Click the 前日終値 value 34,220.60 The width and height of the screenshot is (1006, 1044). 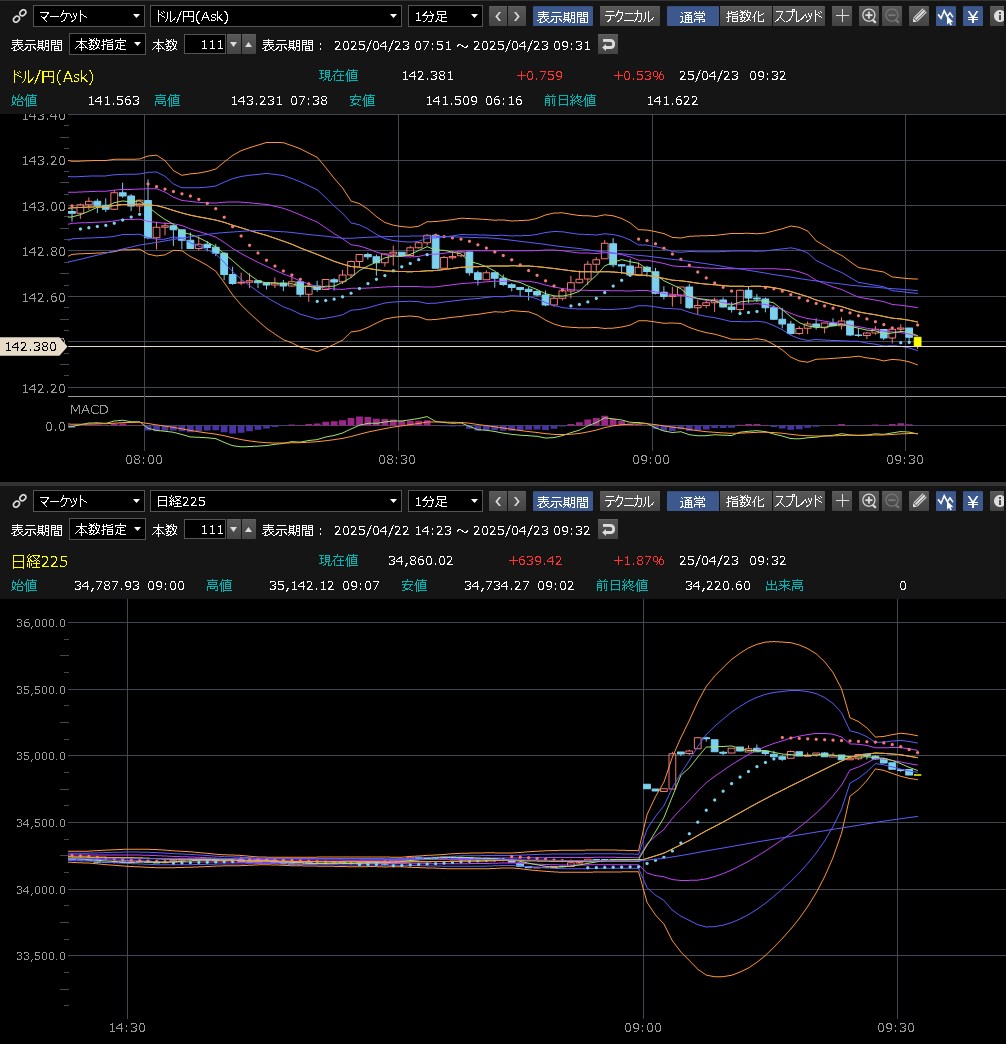click(x=718, y=585)
